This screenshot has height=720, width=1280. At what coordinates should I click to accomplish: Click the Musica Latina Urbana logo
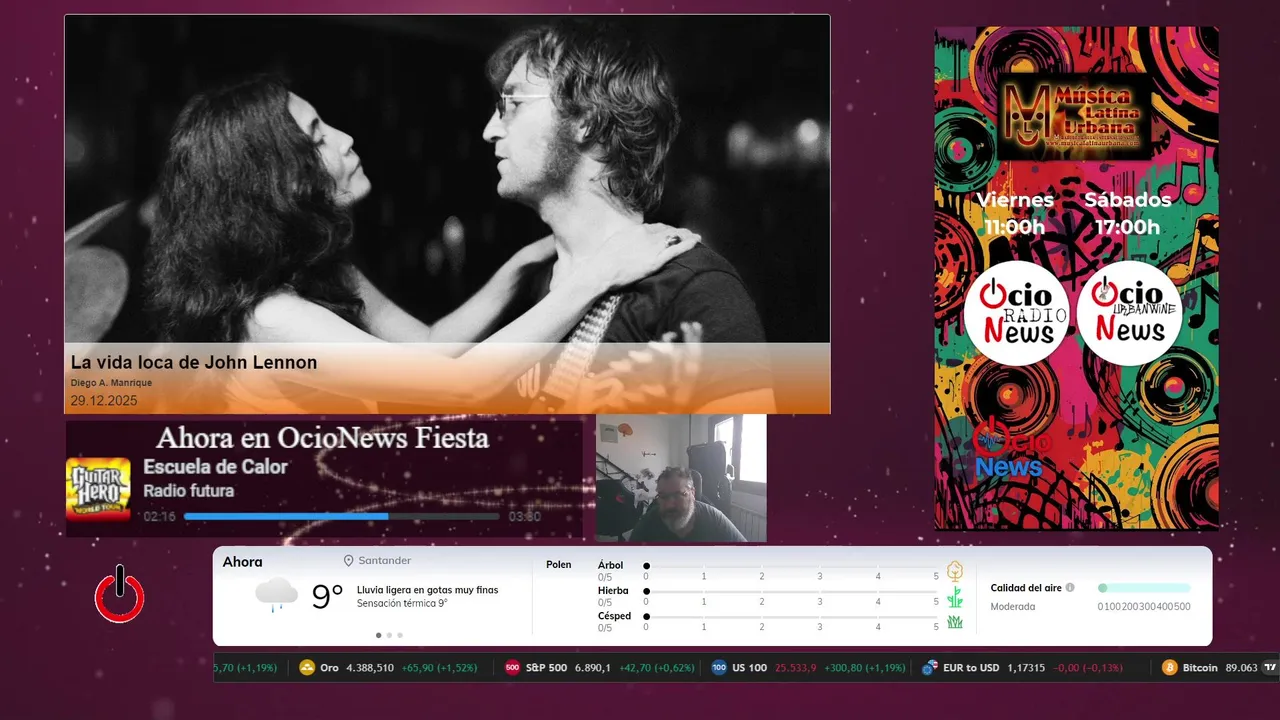pyautogui.click(x=1076, y=117)
